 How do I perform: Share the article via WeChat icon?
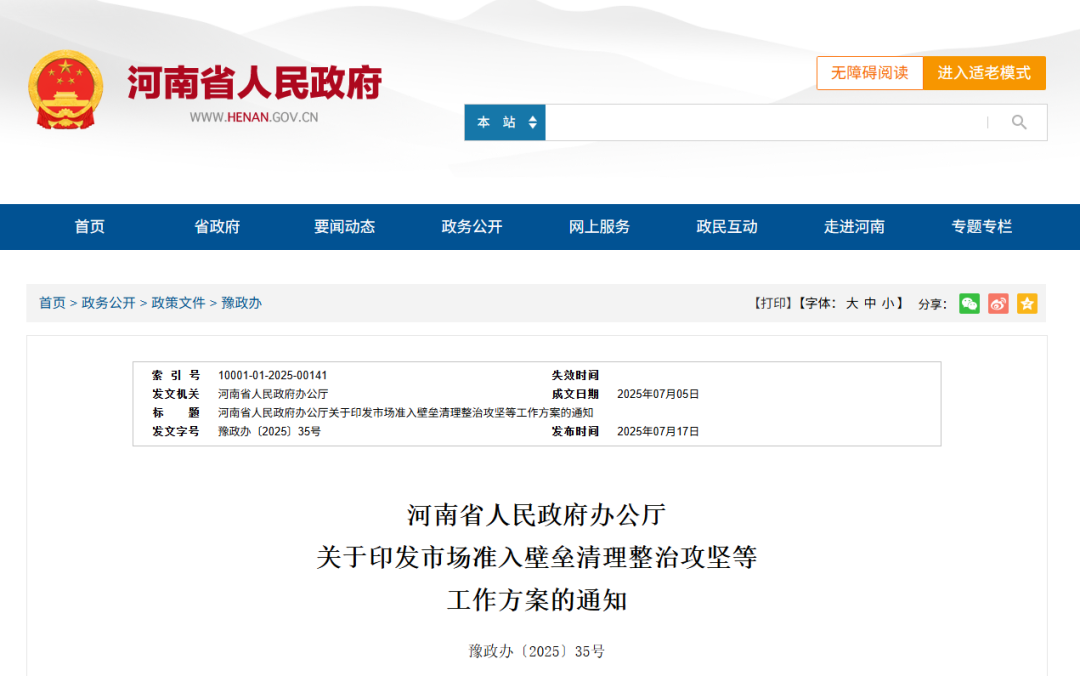pyautogui.click(x=968, y=303)
